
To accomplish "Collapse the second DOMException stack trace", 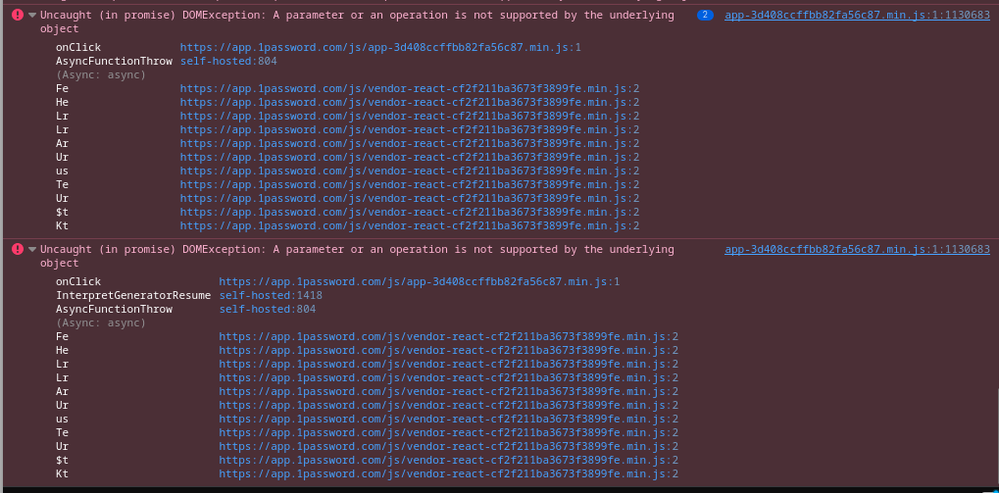I will (x=32, y=250).
